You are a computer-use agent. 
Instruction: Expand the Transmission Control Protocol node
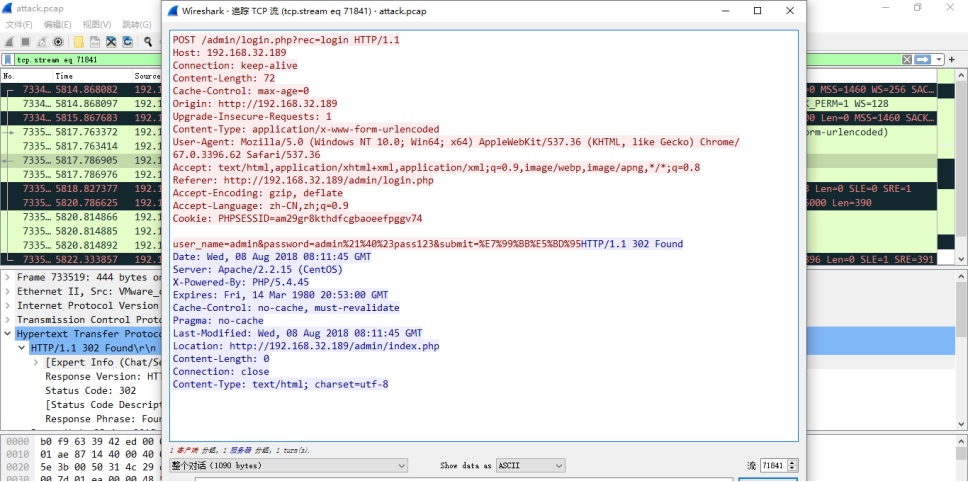(7, 320)
